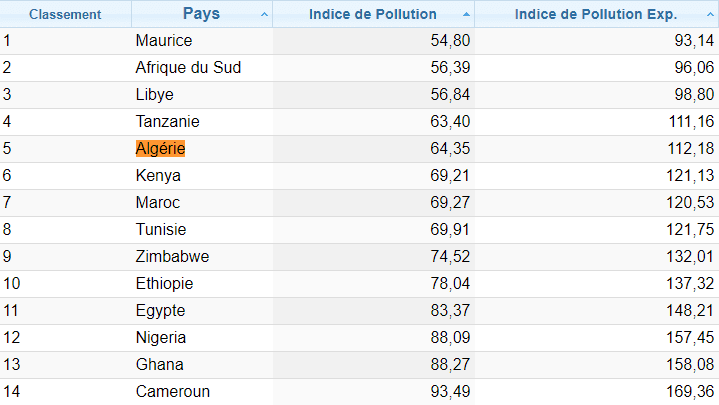Screen dimensions: 719x405
Task: Sort by Indice de Pollution Exp. header
Action: [x=595, y=15]
